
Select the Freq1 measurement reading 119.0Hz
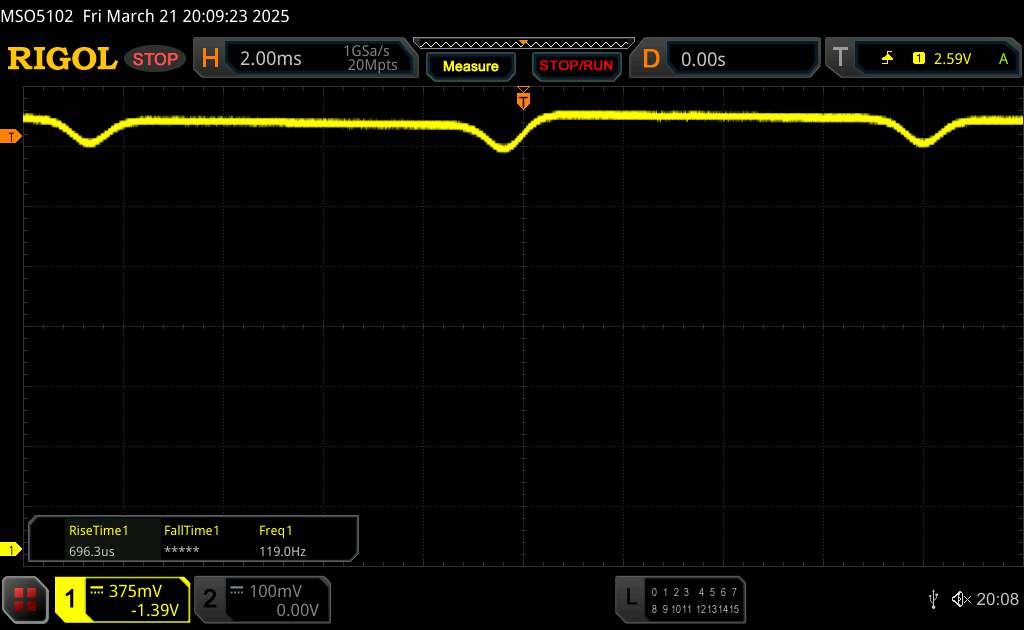pyautogui.click(x=282, y=540)
